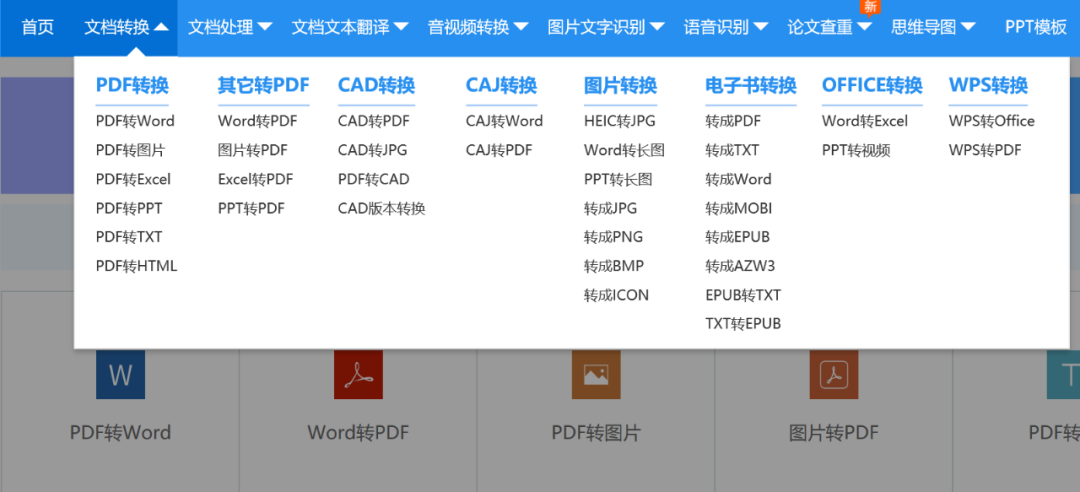Expand the 文档文本翻译 dropdown arrow
The width and height of the screenshot is (1080, 492).
pos(401,28)
